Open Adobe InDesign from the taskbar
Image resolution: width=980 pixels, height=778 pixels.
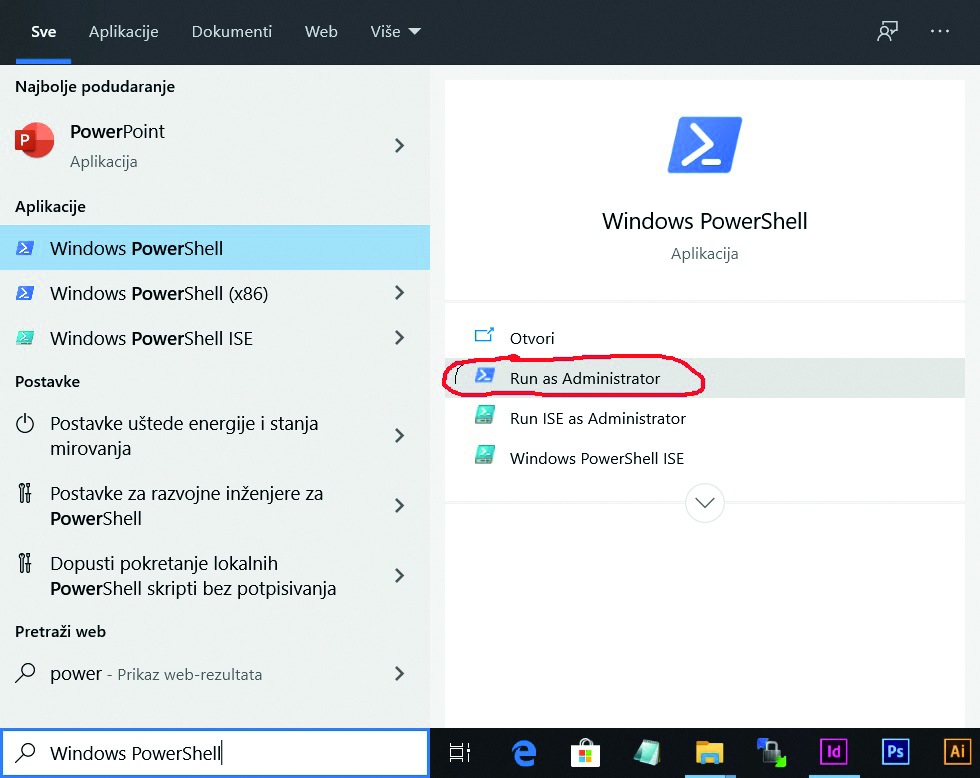[832, 752]
